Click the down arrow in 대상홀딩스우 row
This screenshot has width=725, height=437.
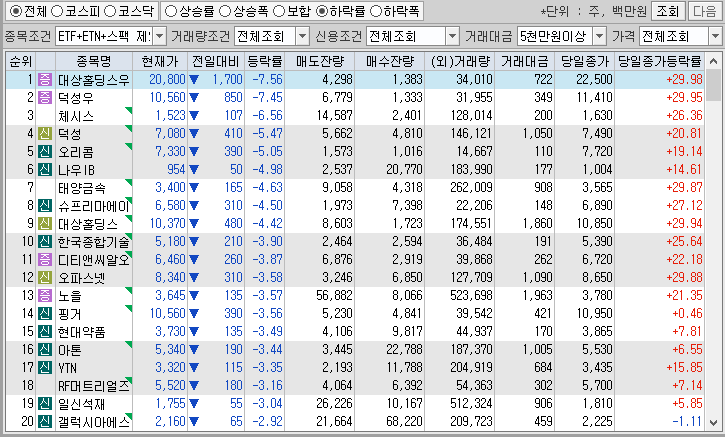194,80
